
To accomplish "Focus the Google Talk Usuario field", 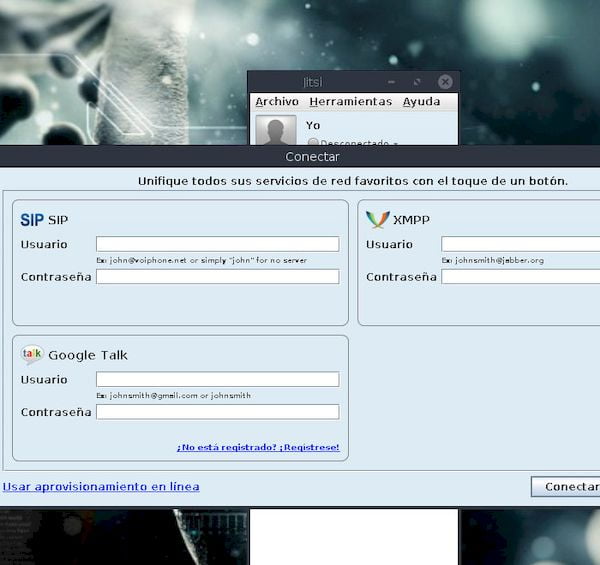I will point(217,379).
